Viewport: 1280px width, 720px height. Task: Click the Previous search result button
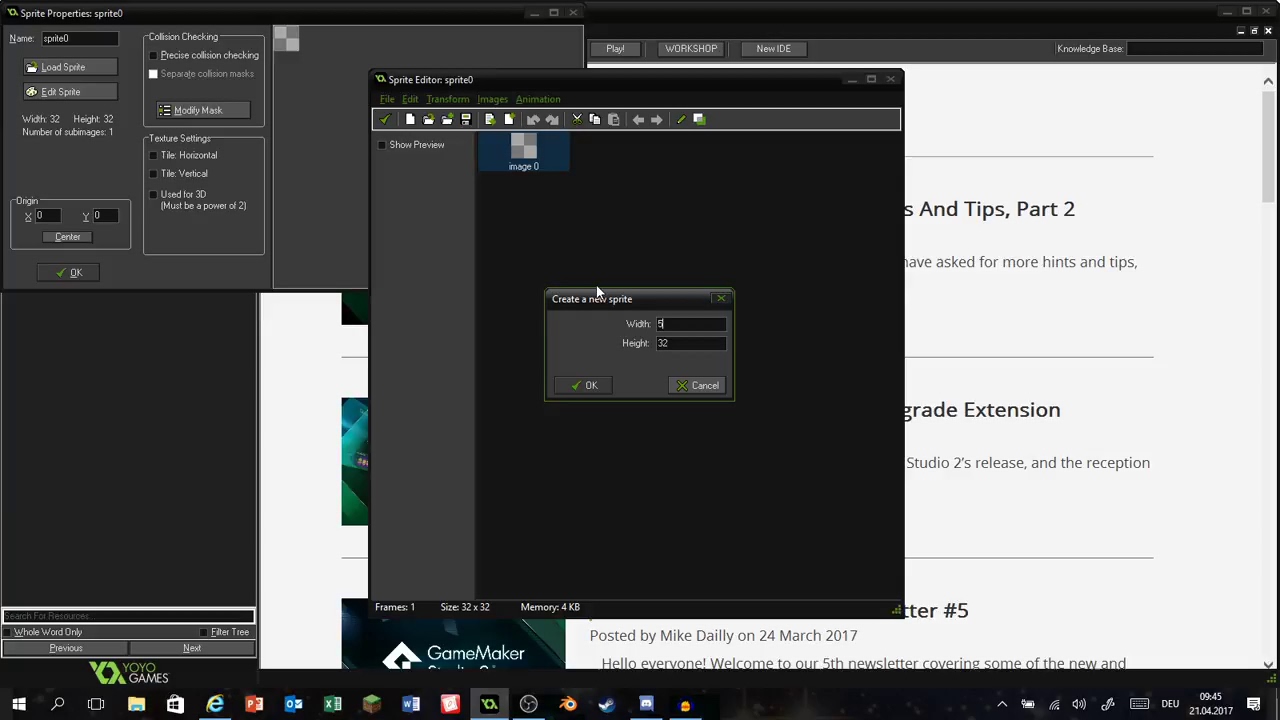66,648
